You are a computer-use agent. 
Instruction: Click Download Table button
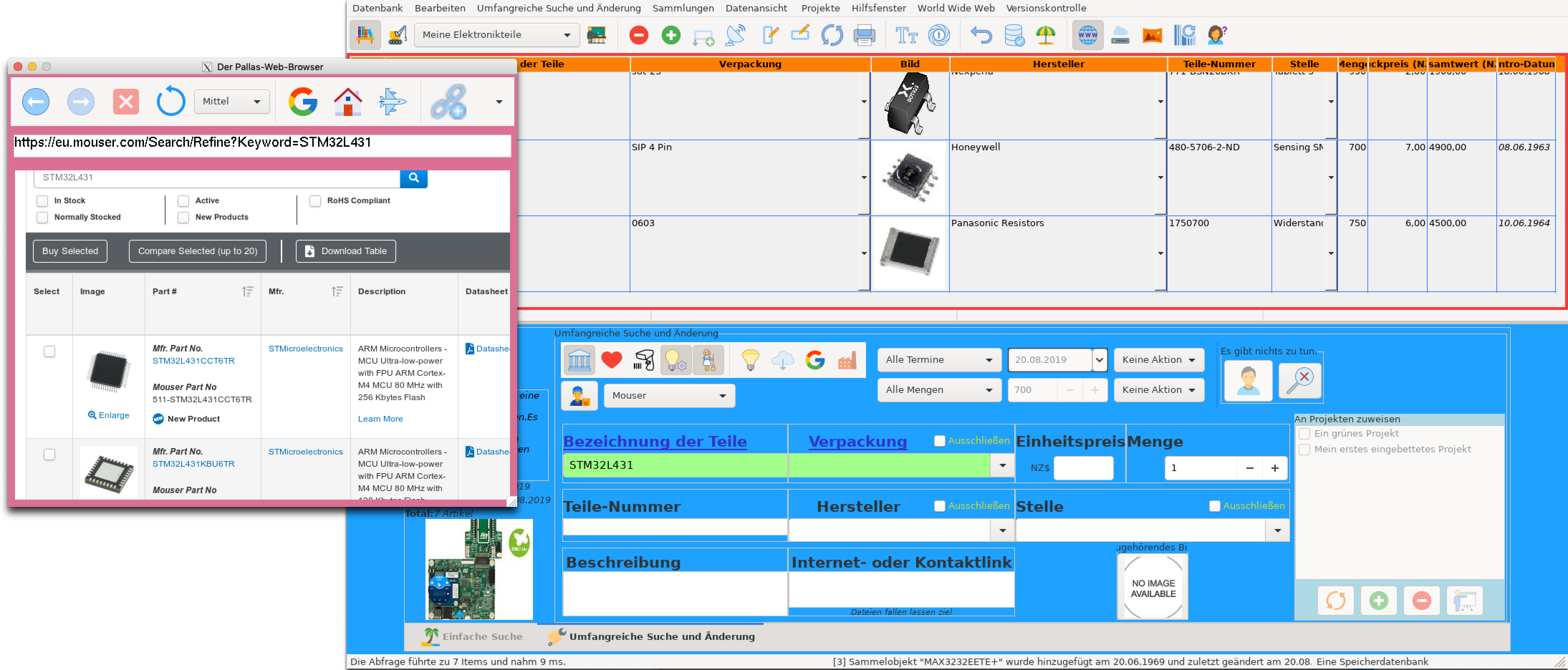[x=346, y=251]
